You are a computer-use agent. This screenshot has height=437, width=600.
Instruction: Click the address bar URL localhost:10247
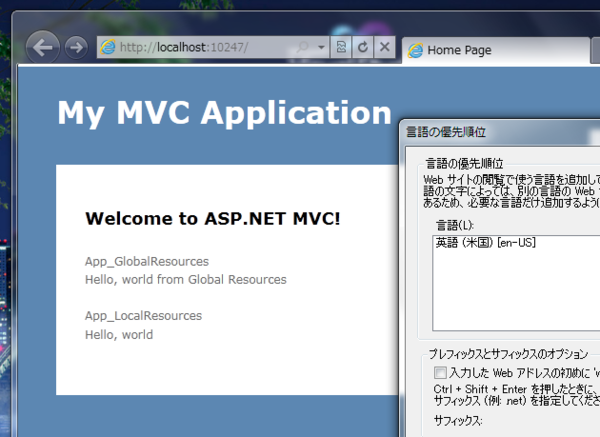184,47
